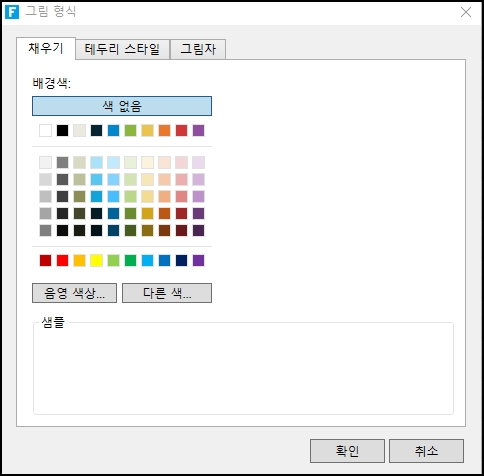Screen dimensions: 484x476
Task: Select the purple swatch in top row
Action: (198, 131)
